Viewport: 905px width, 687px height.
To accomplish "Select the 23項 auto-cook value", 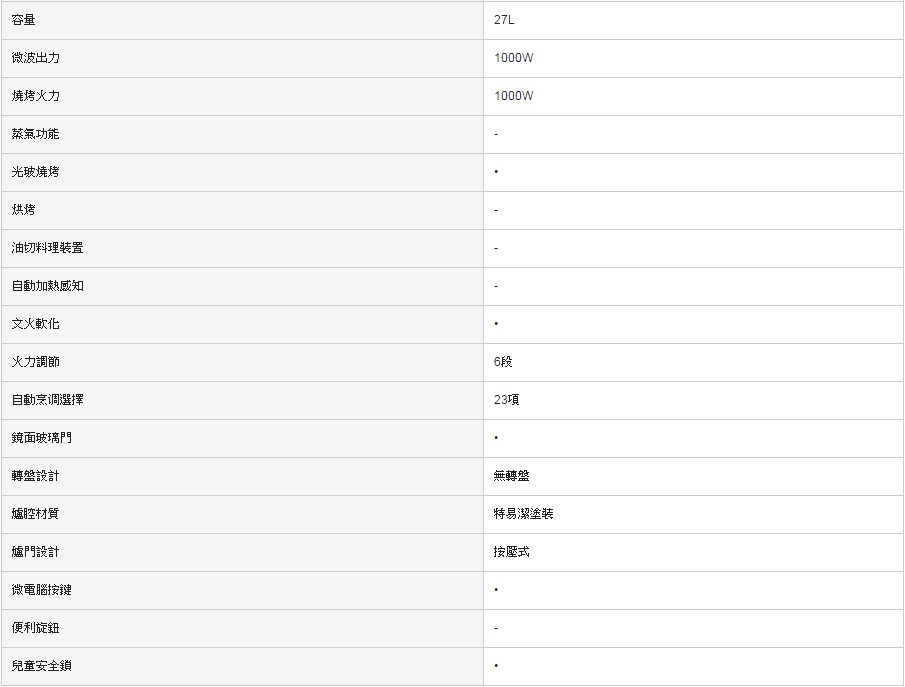I will coord(506,400).
